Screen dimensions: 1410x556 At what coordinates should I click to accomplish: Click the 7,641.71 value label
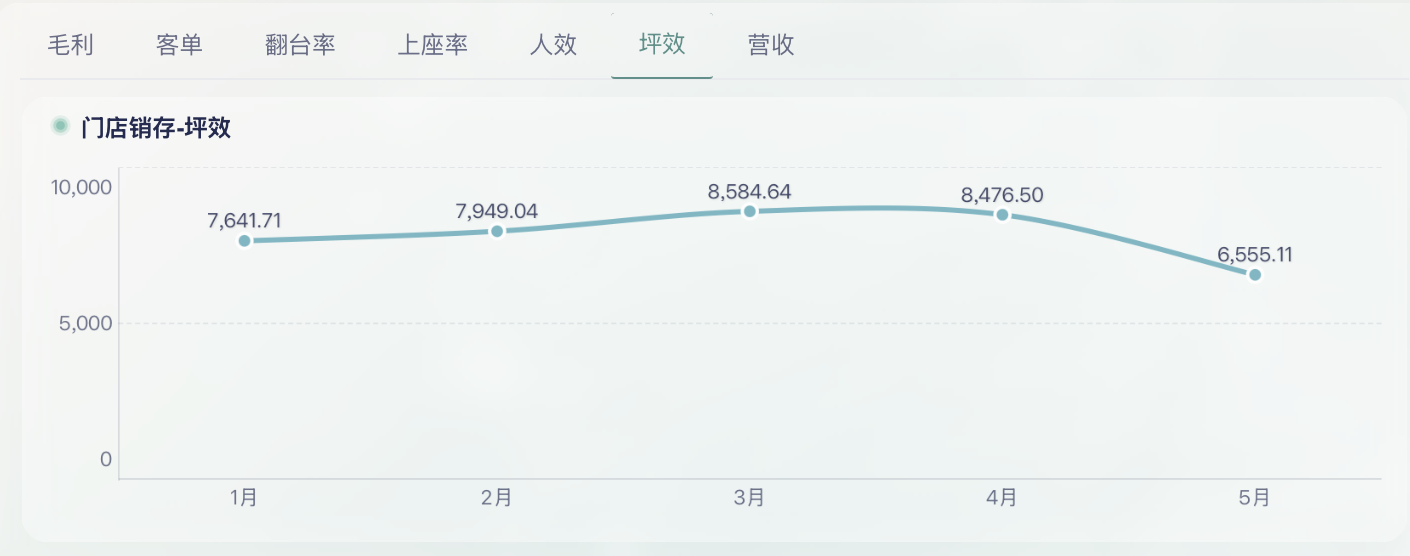(244, 221)
